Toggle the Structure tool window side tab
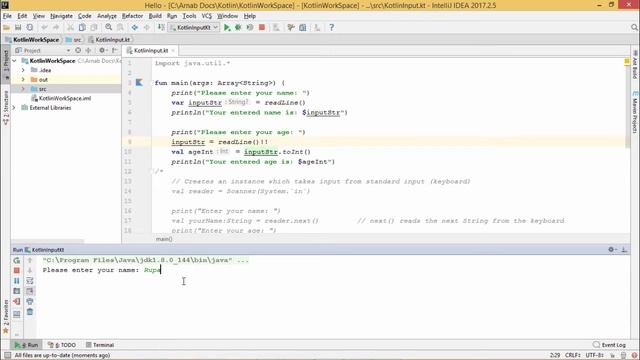The width and height of the screenshot is (640, 360). 6,107
